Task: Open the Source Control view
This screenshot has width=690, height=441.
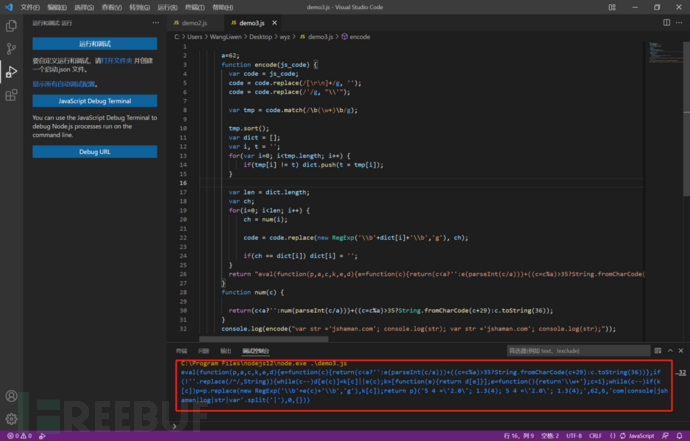Action: (12, 47)
